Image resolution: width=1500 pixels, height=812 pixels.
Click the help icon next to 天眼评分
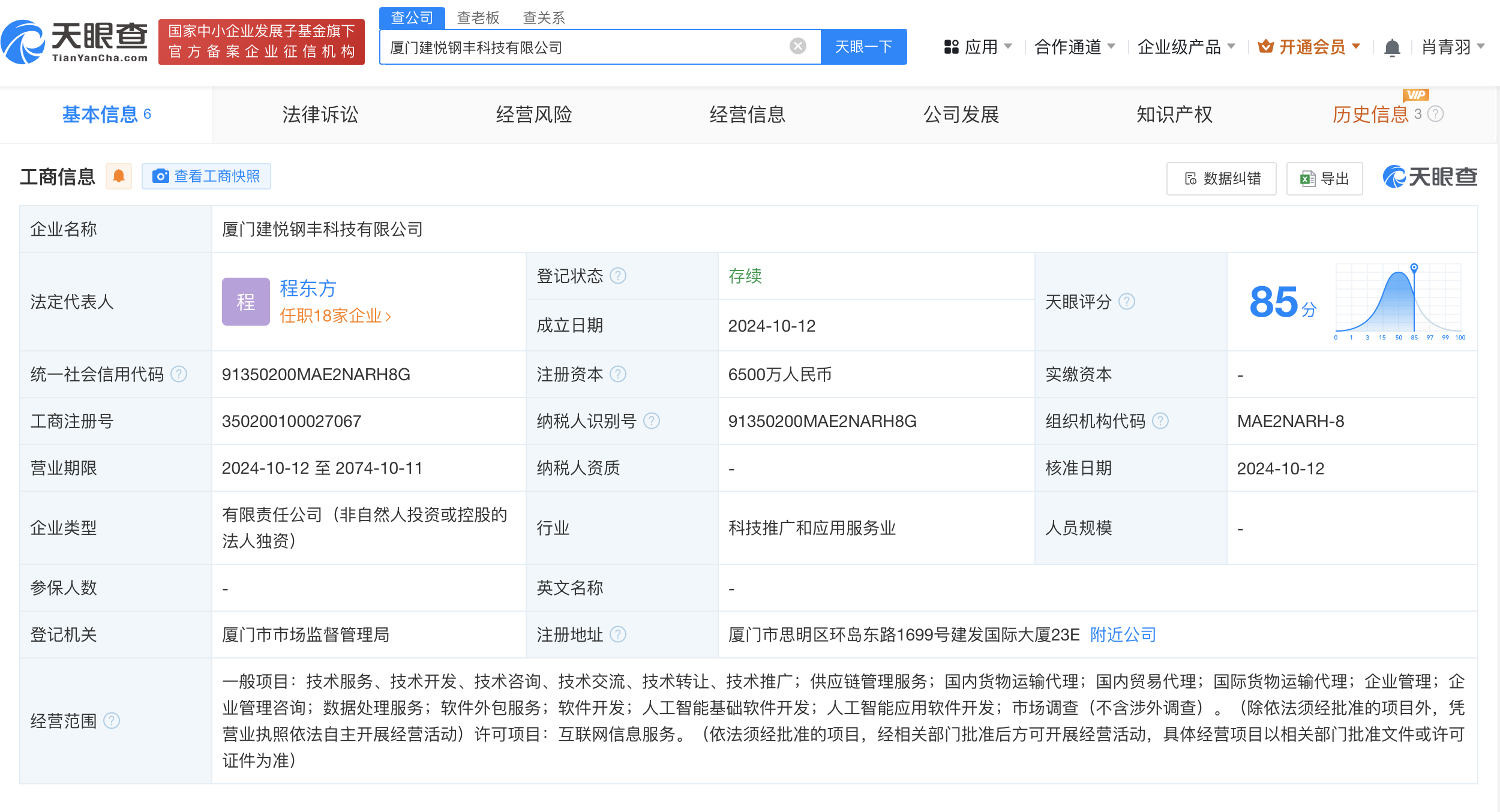(x=1127, y=301)
